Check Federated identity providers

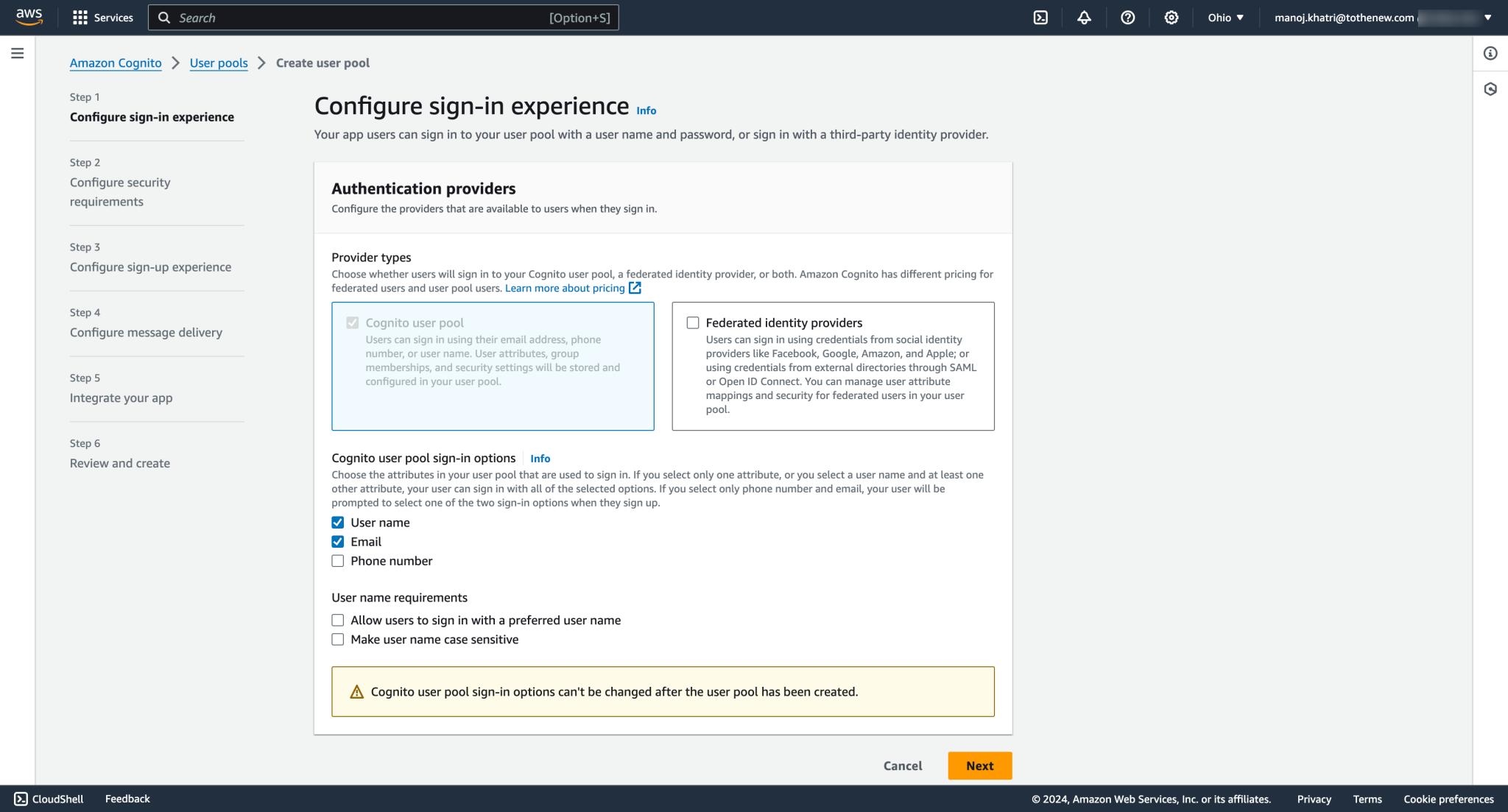pos(691,322)
